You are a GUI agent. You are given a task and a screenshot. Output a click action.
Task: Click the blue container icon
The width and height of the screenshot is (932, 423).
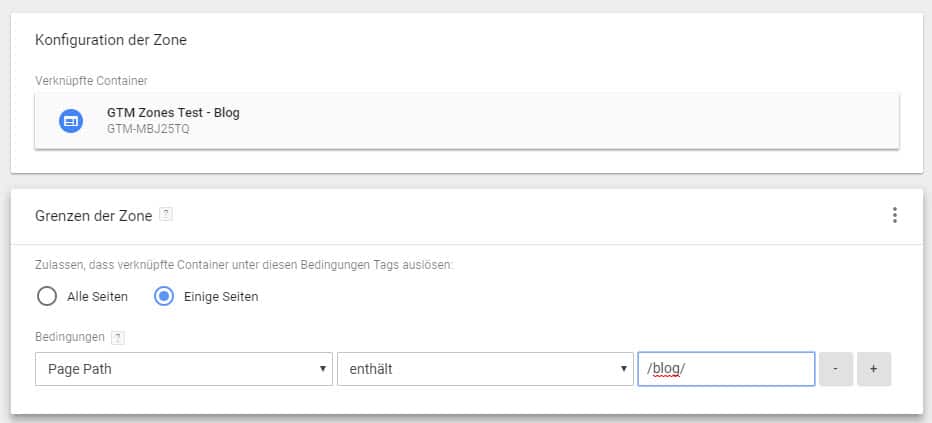point(71,121)
